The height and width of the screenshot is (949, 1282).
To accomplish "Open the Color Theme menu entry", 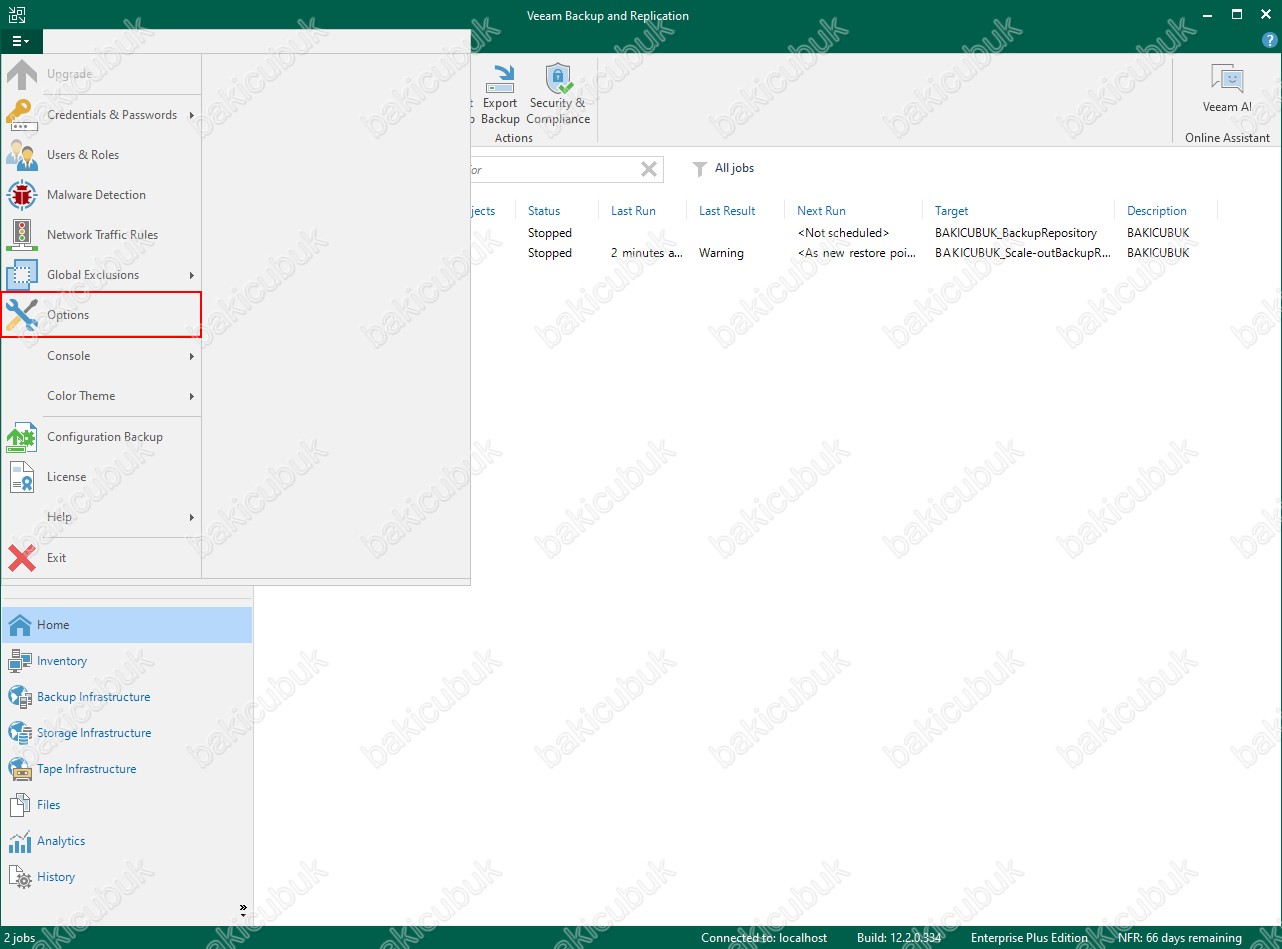I will (x=101, y=396).
